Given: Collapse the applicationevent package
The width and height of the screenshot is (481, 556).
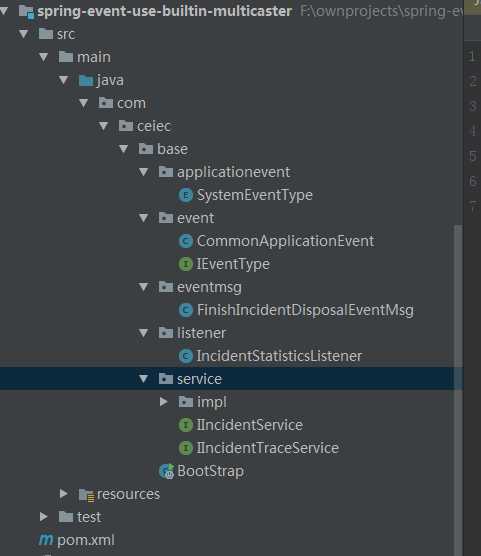Looking at the screenshot, I should 144,172.
